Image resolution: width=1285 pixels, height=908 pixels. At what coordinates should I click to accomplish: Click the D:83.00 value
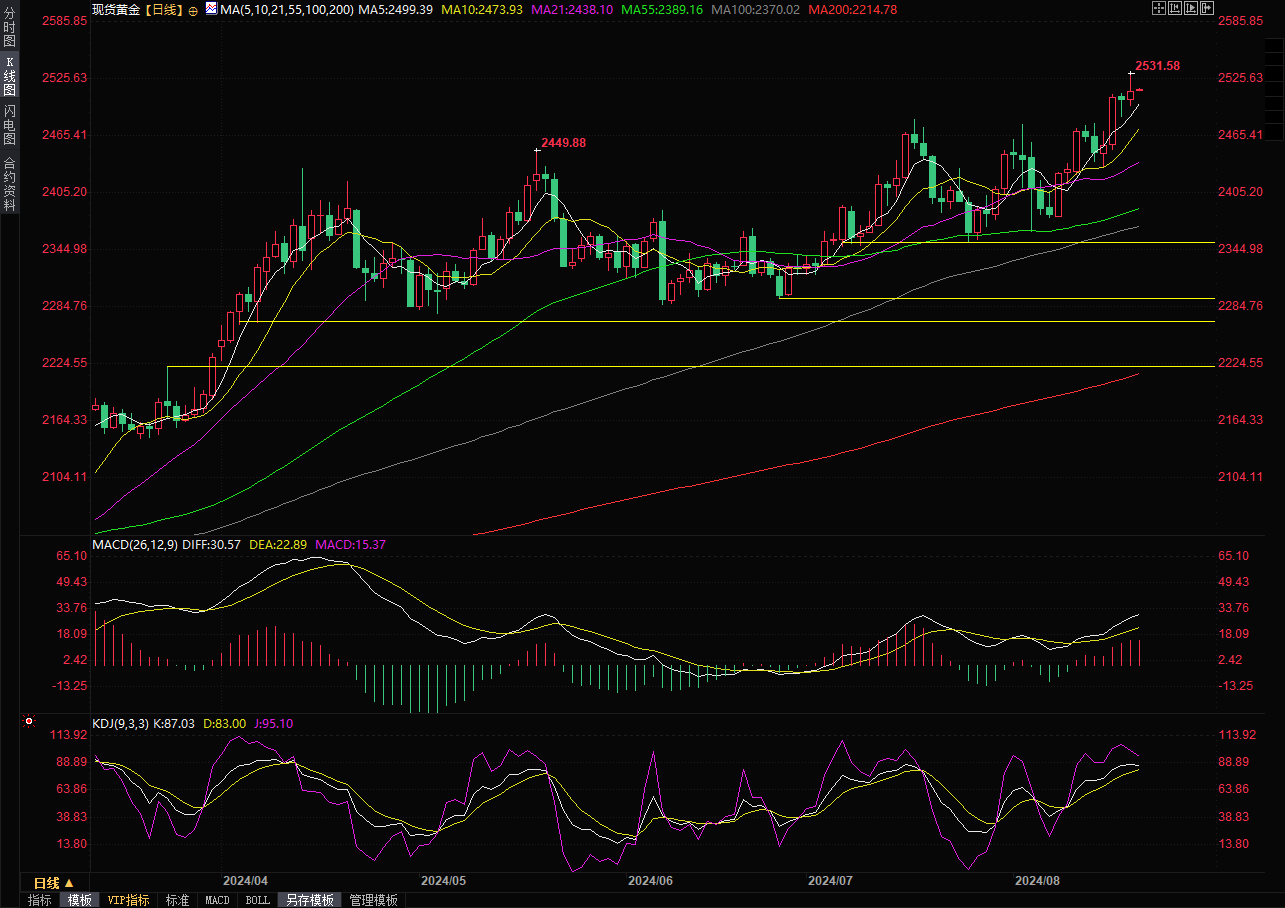[224, 723]
